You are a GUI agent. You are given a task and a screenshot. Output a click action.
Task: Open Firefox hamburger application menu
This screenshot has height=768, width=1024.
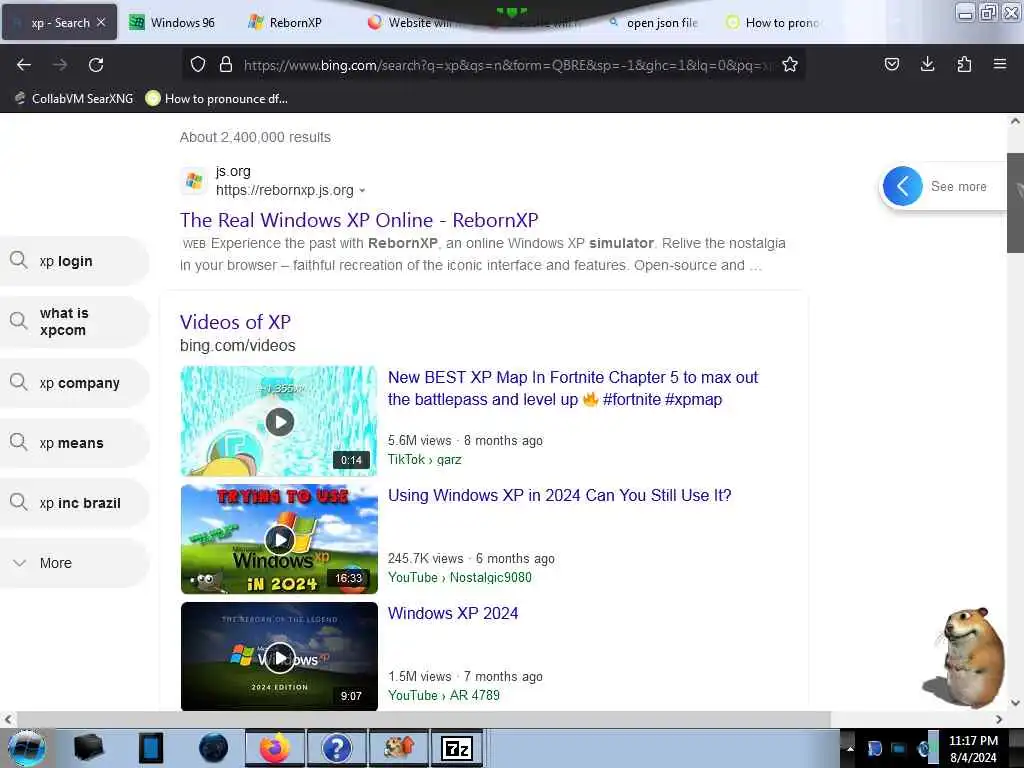pos(999,64)
